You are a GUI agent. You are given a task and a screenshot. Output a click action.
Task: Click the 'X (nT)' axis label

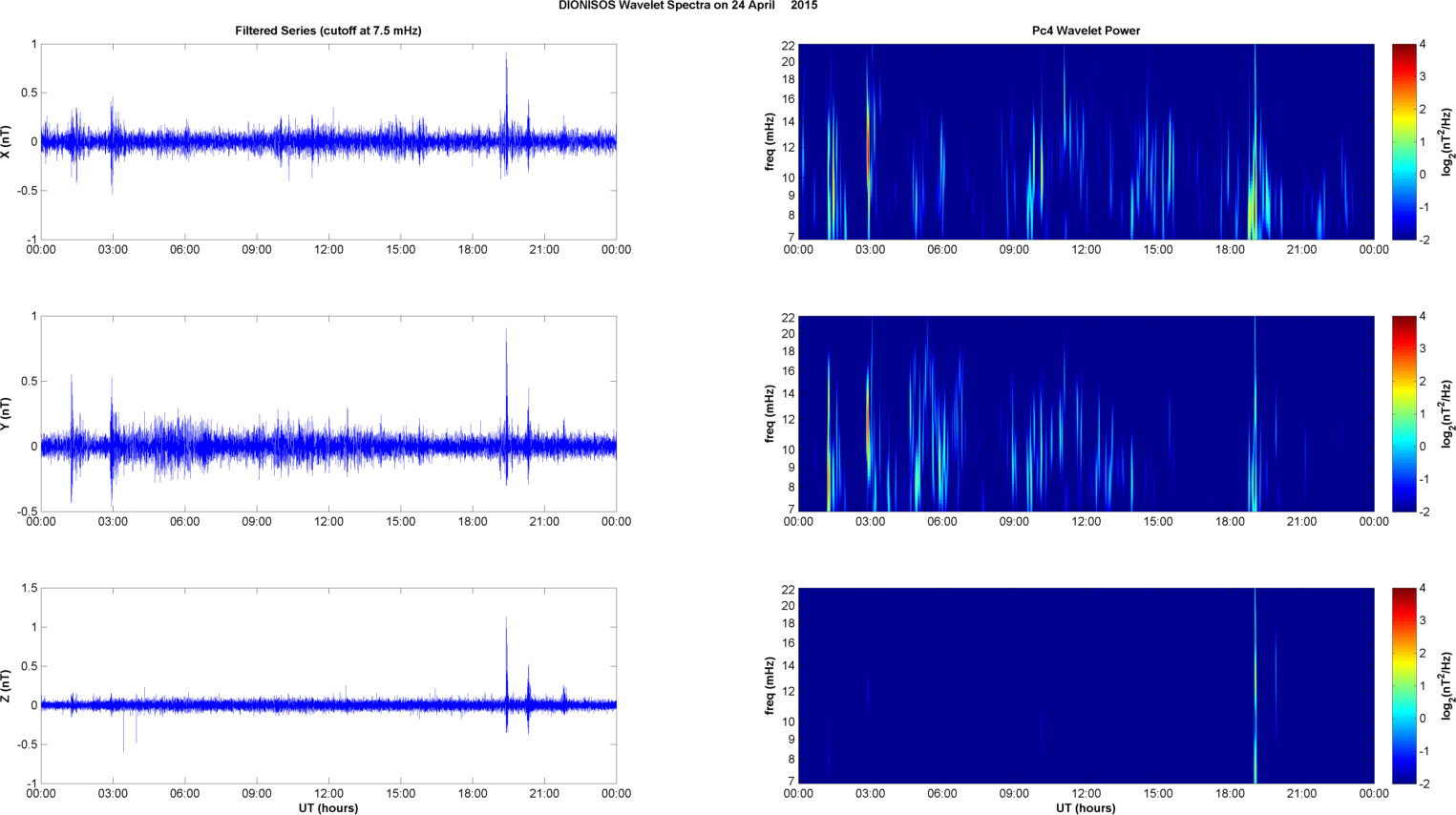(7, 141)
